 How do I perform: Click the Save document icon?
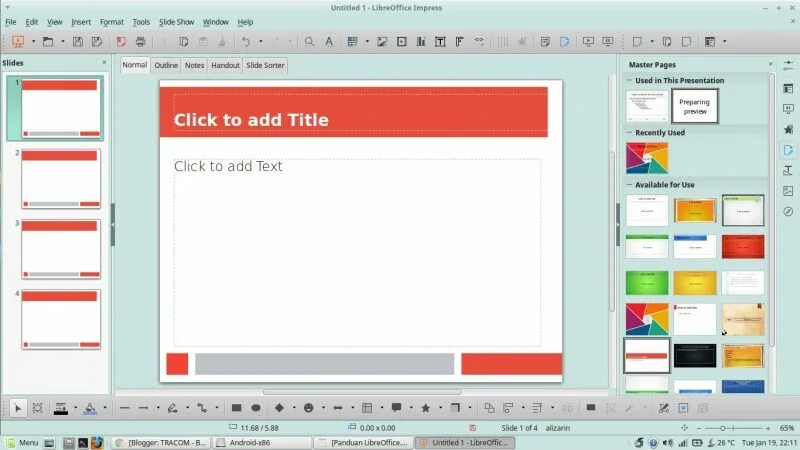tap(78, 42)
